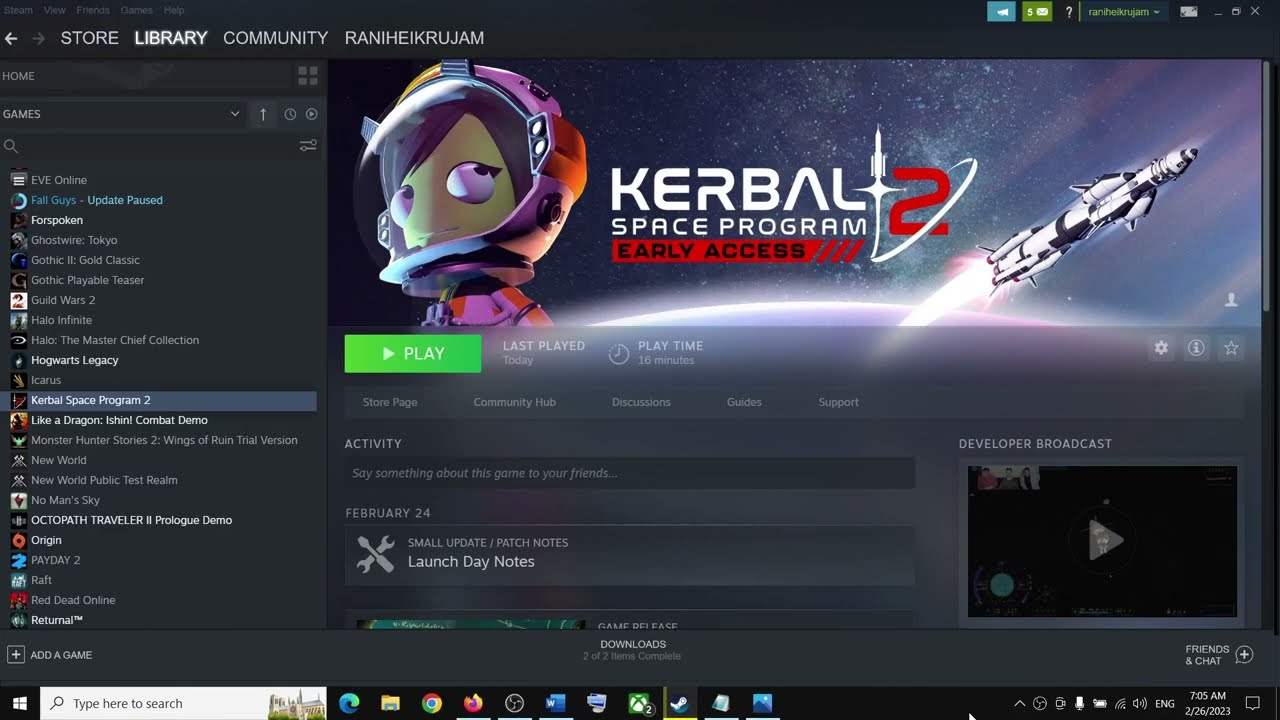Add Kerbal Space Program 2 to favorites star
Image resolution: width=1280 pixels, height=720 pixels.
coord(1231,348)
